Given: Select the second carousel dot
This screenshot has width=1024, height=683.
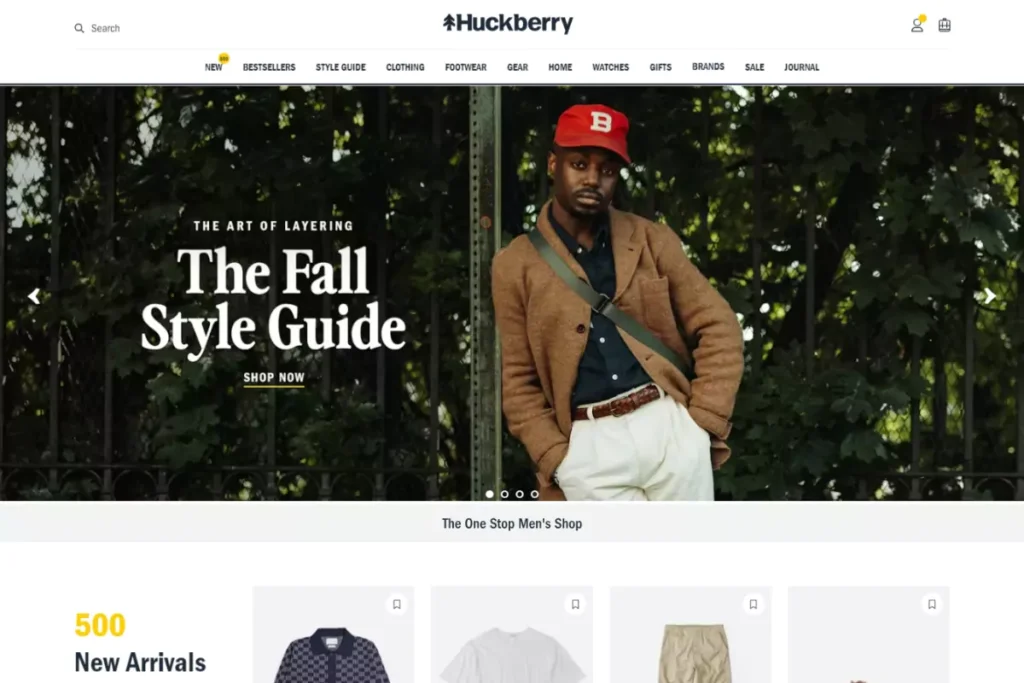Looking at the screenshot, I should pos(504,494).
